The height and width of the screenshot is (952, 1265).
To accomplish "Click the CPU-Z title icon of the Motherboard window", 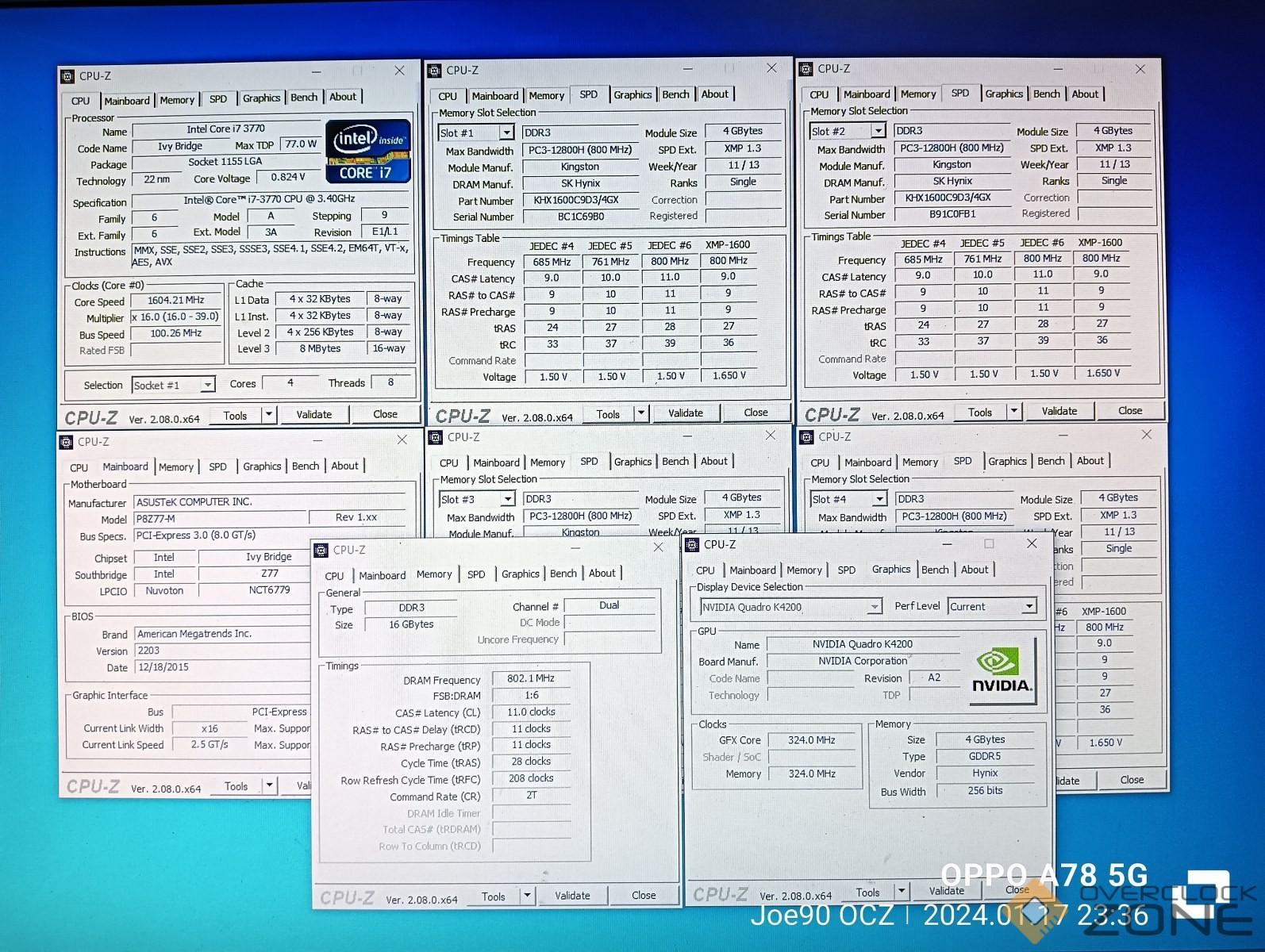I will [66, 442].
